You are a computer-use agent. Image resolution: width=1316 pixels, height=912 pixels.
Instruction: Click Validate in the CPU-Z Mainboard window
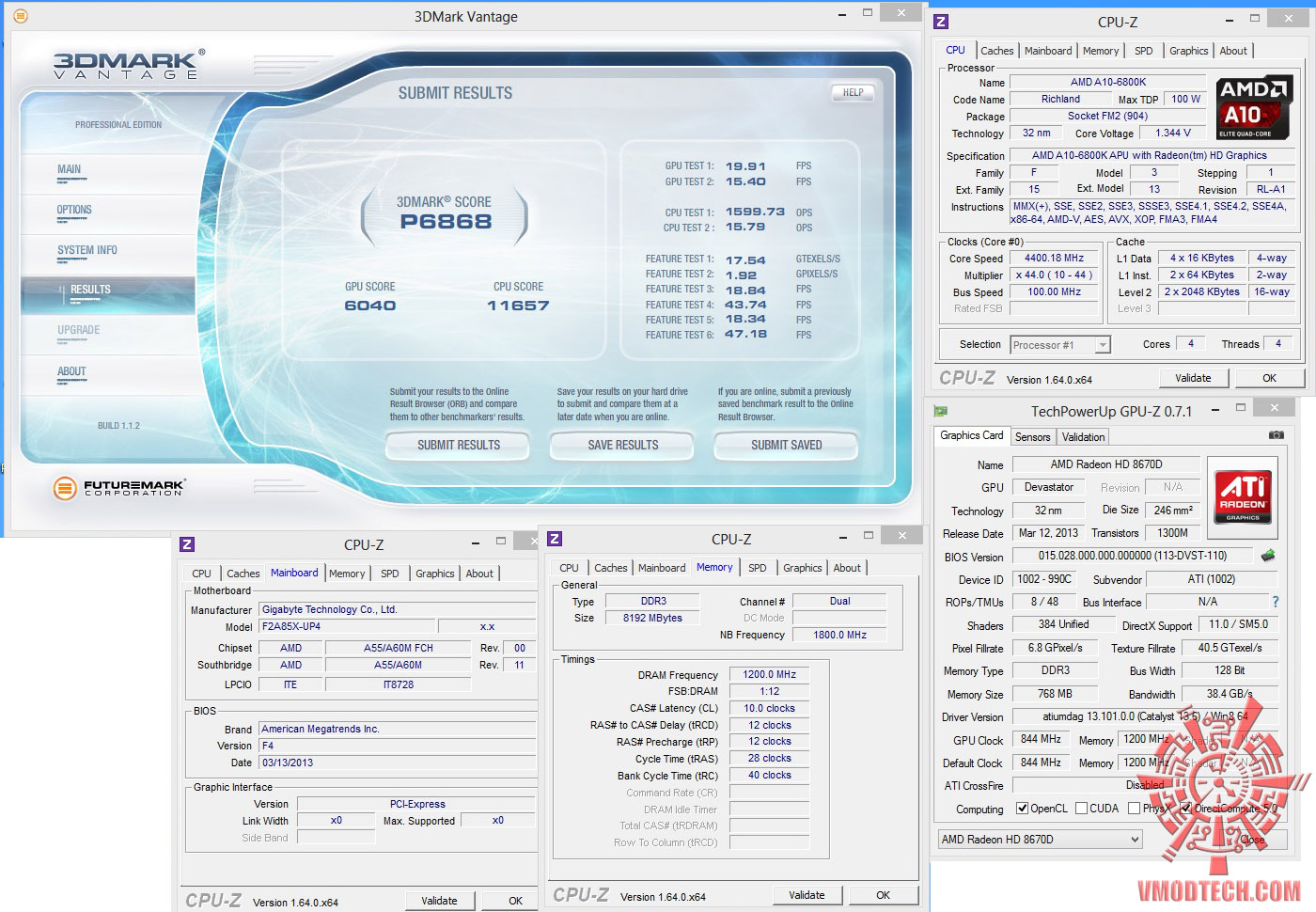point(439,901)
